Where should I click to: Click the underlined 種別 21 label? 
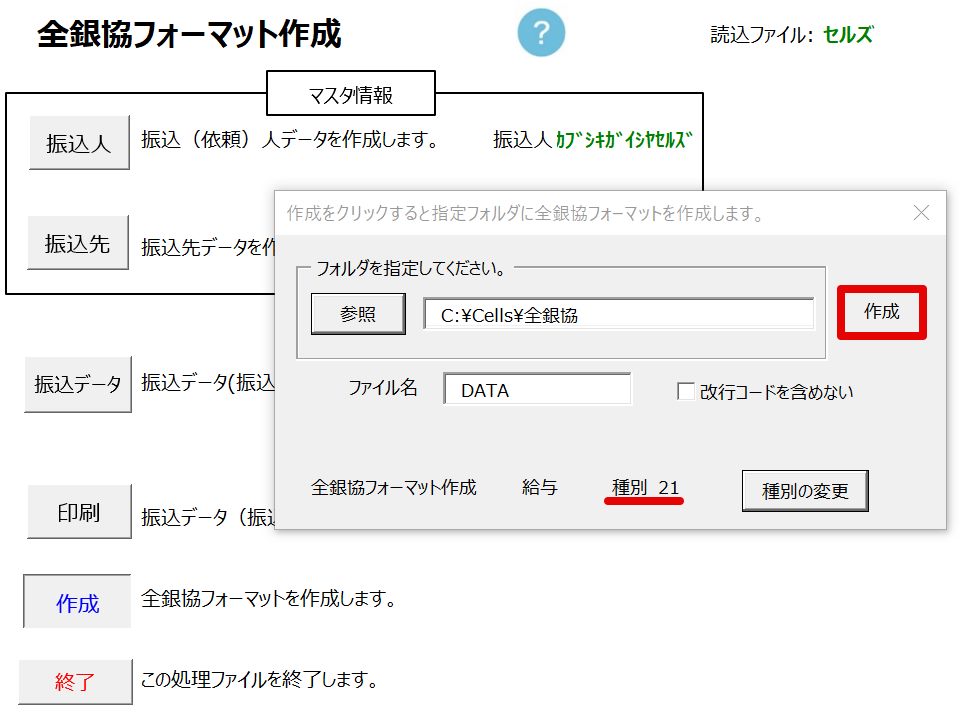click(x=645, y=488)
